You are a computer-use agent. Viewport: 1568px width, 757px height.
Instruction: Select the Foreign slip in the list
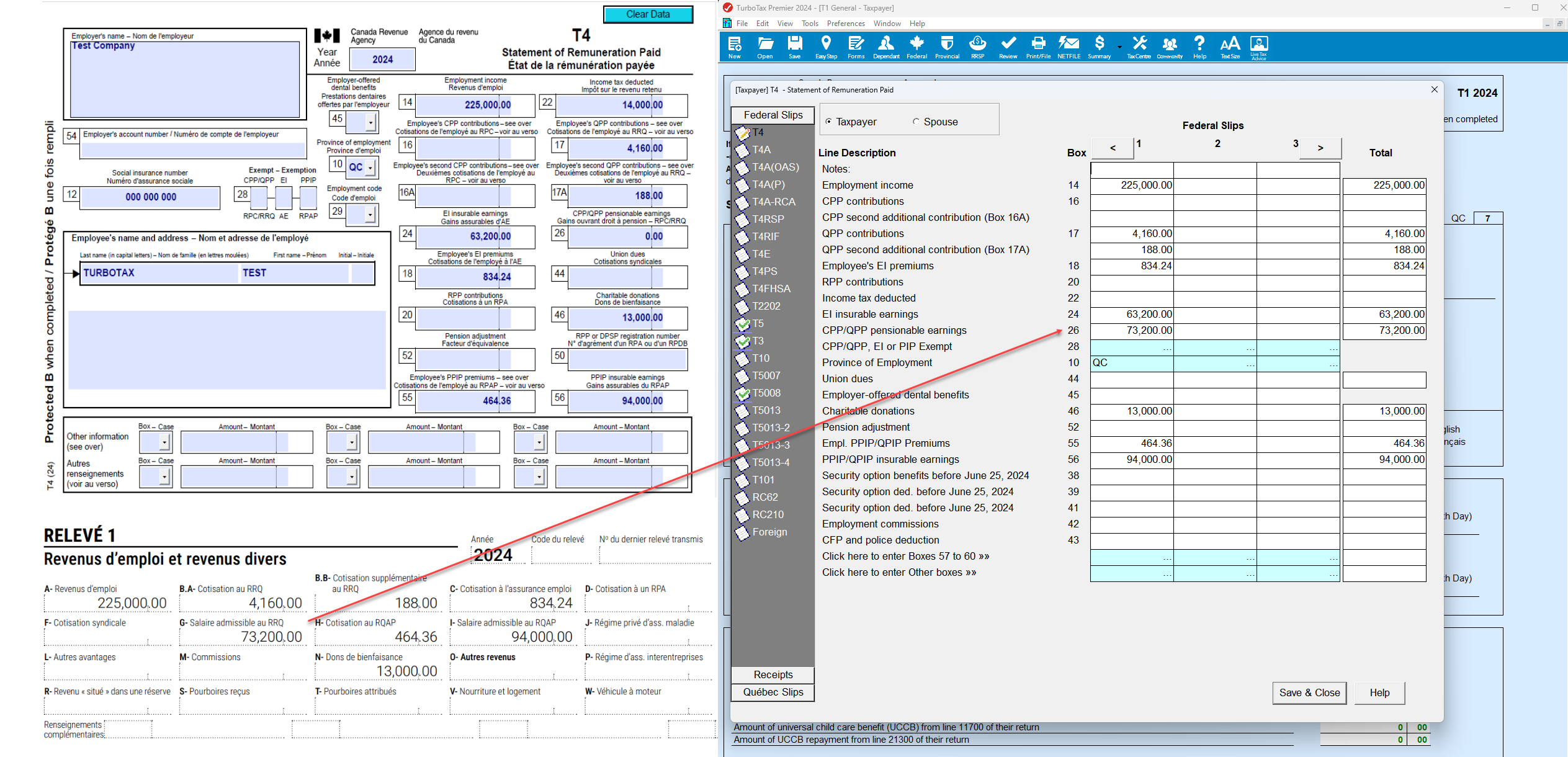[x=769, y=532]
